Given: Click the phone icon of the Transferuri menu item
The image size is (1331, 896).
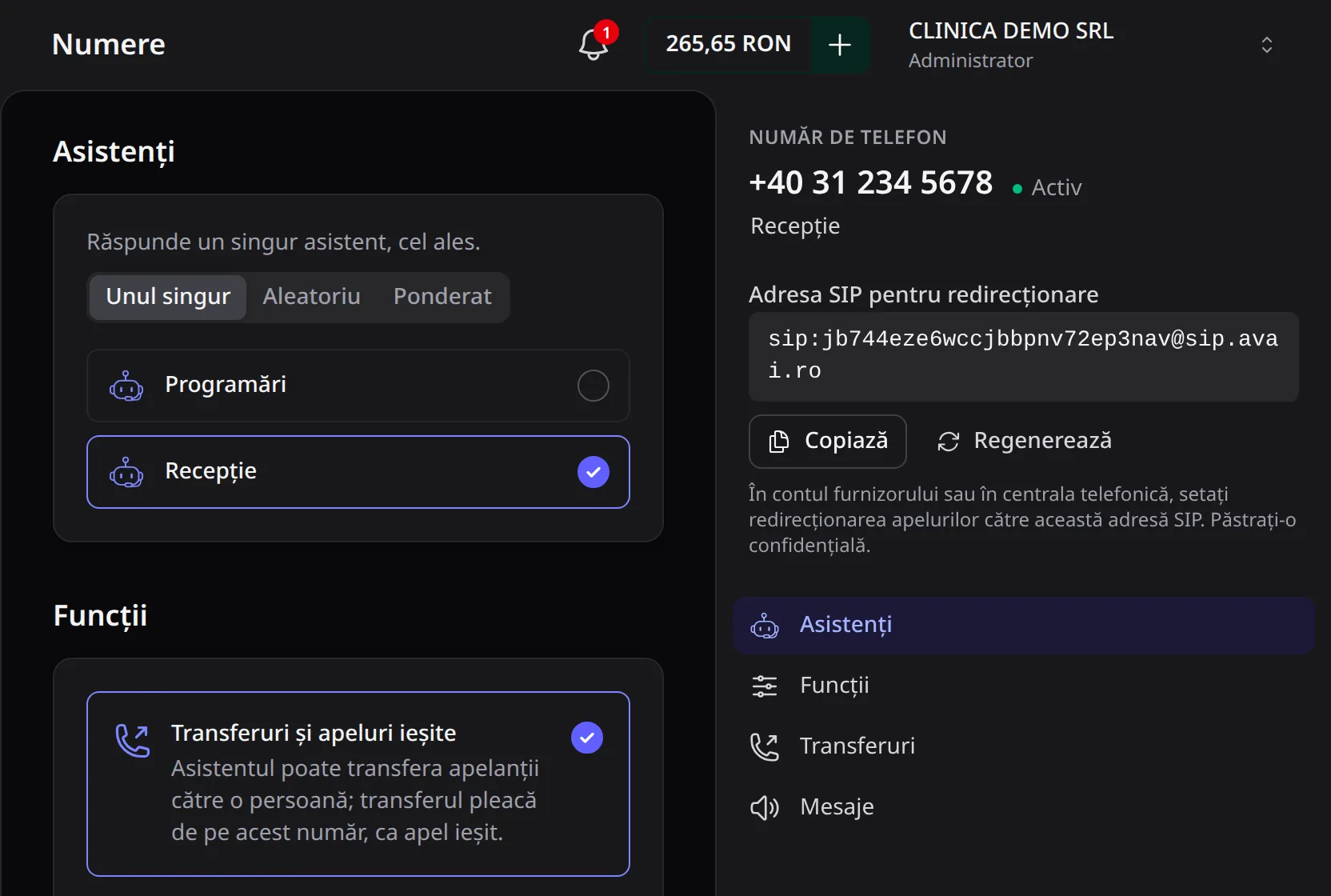Looking at the screenshot, I should point(765,747).
